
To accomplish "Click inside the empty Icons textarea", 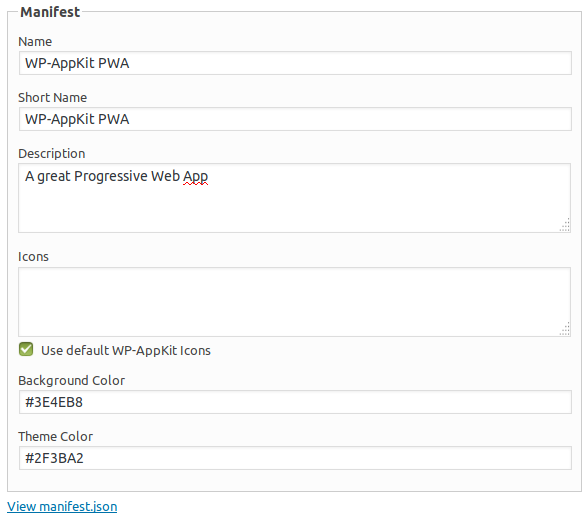I will 295,302.
